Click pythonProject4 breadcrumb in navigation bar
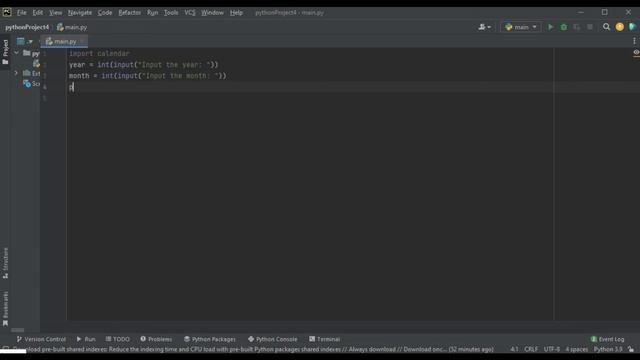The image size is (640, 360). [x=27, y=27]
